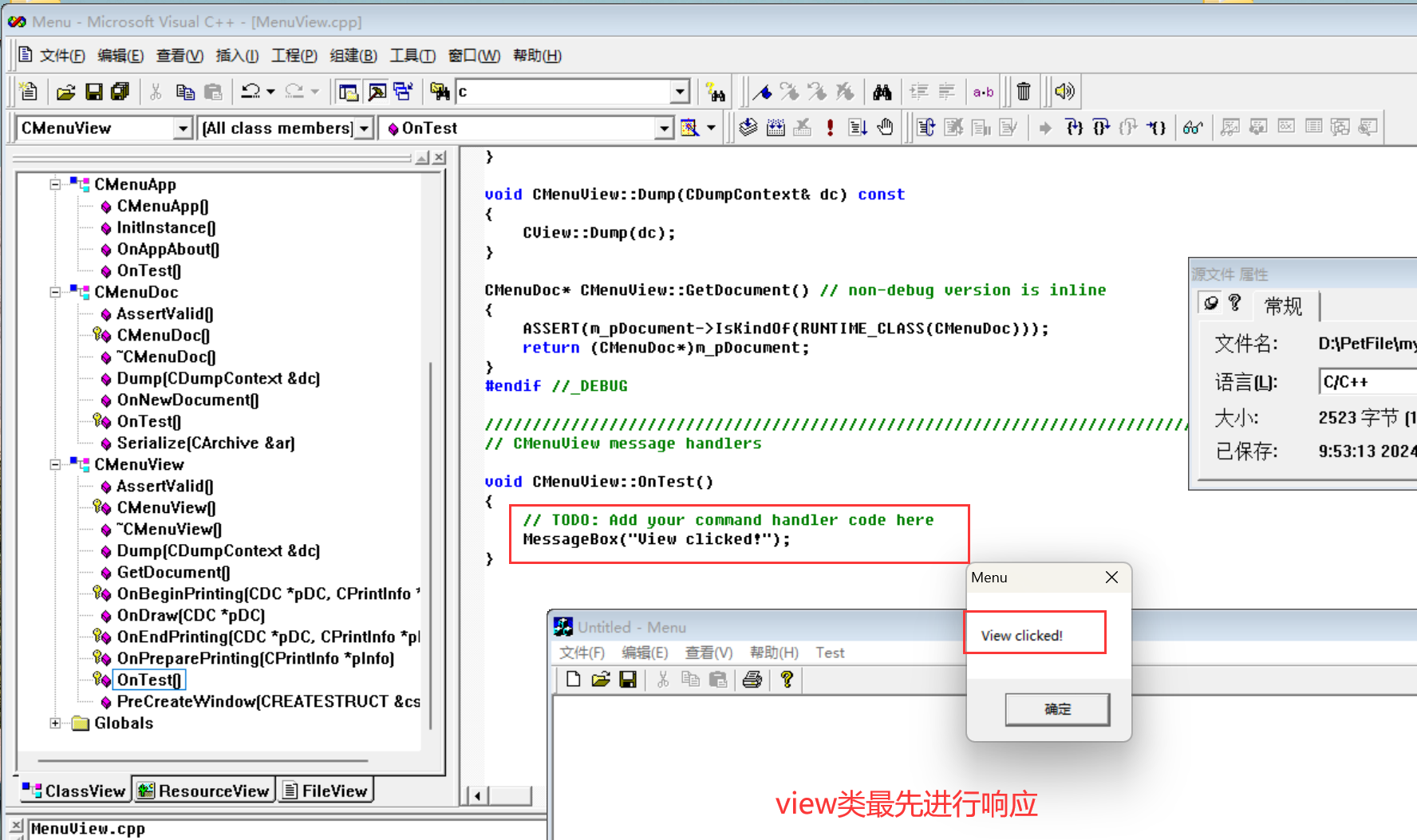Click the blue flag bookmark icon
Viewport: 1417px width, 840px height.
(763, 92)
